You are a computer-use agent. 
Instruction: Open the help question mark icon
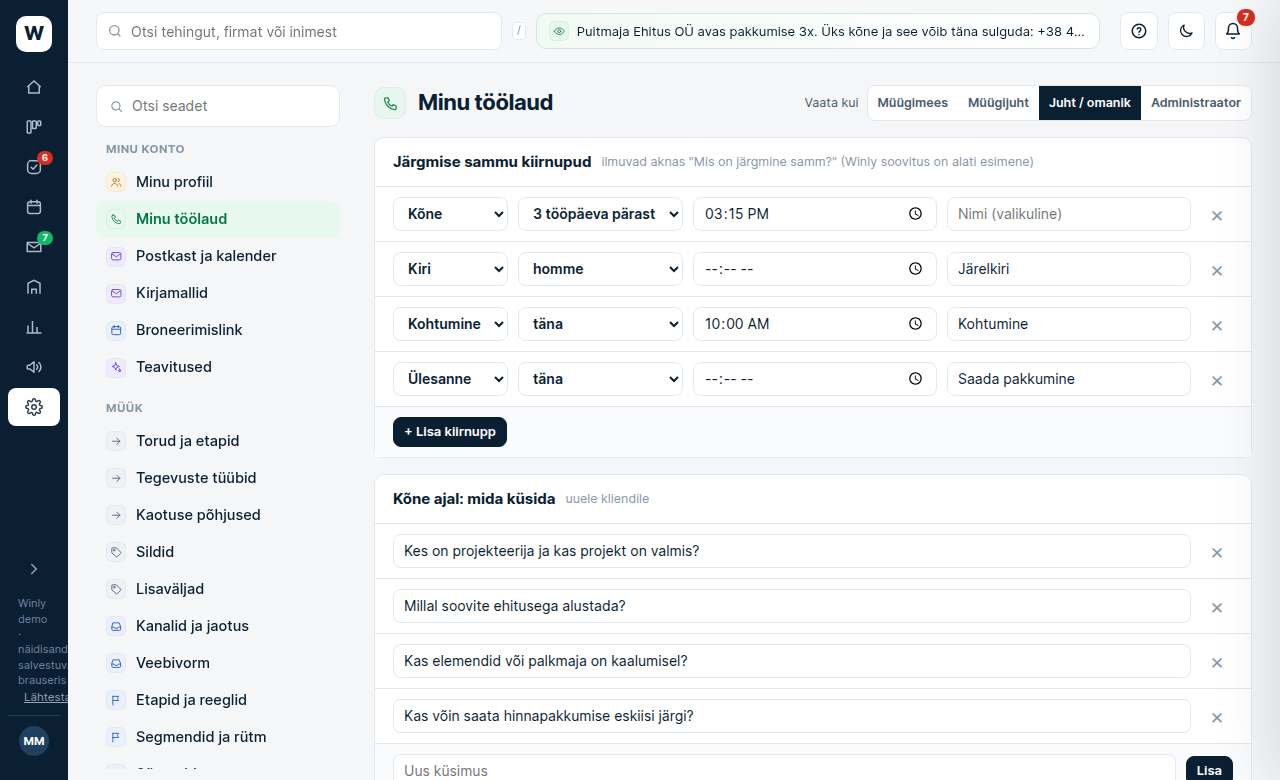(1138, 31)
